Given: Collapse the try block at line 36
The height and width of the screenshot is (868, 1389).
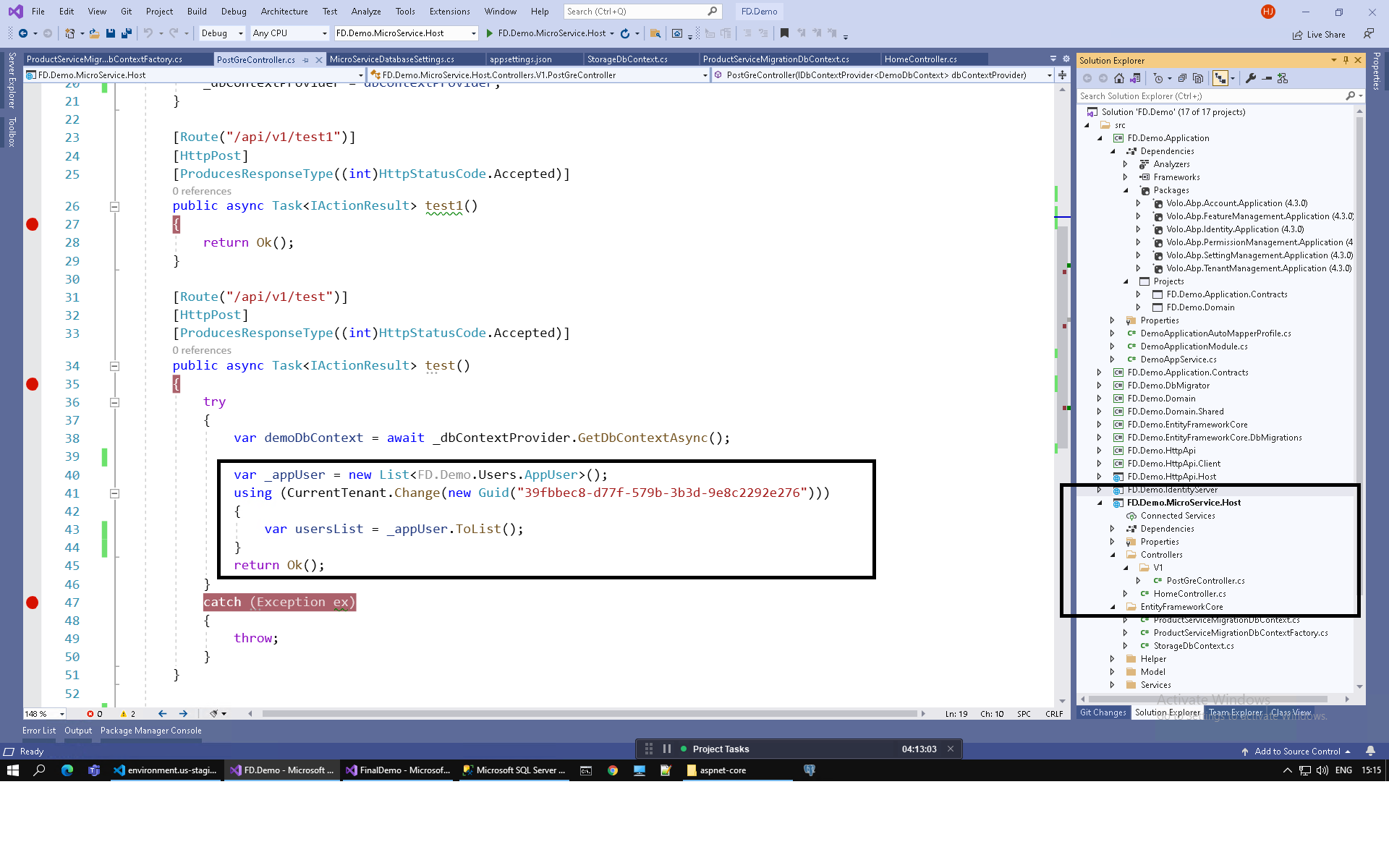Looking at the screenshot, I should pyautogui.click(x=114, y=402).
